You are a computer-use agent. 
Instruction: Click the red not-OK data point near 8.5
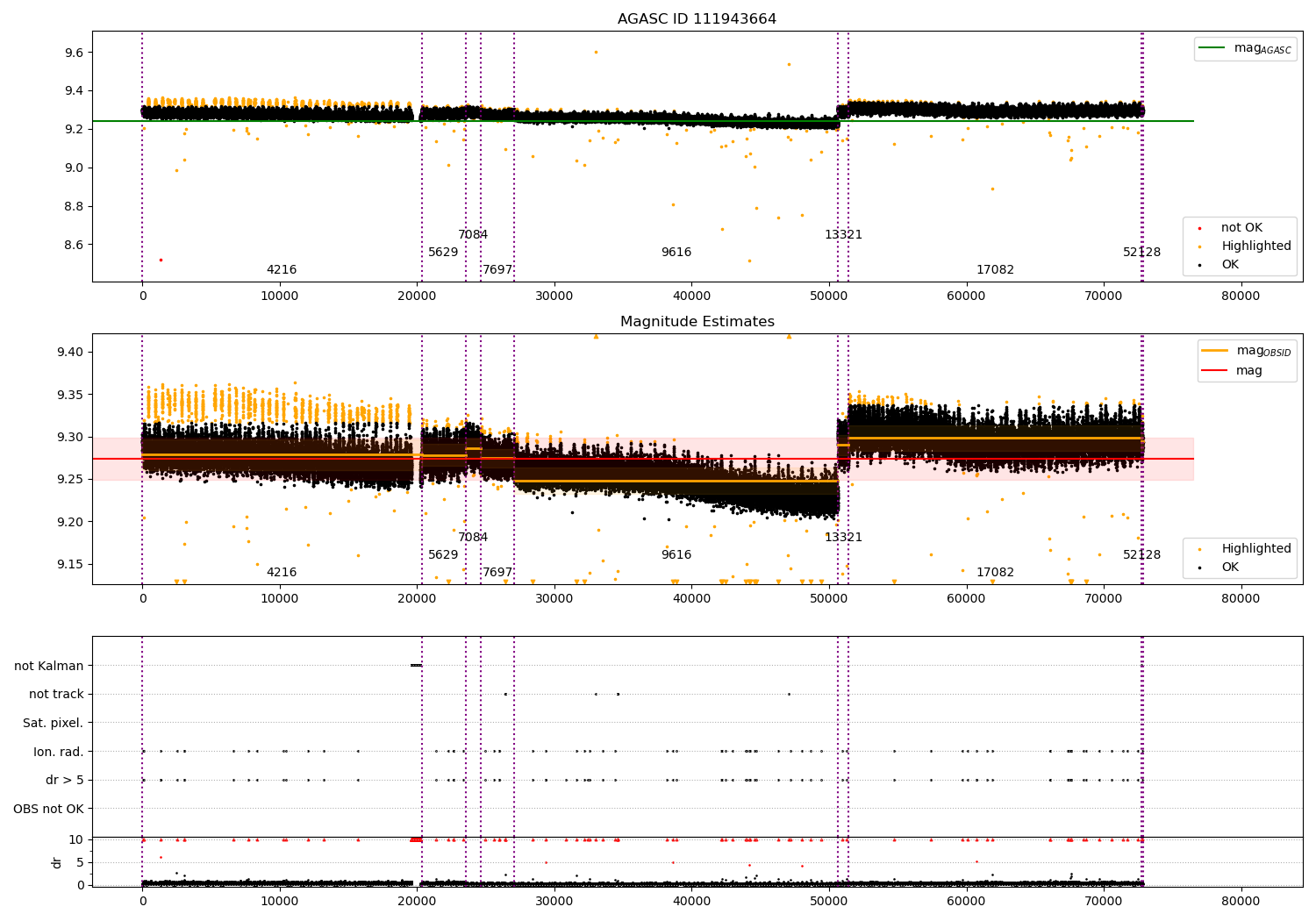pos(161,260)
